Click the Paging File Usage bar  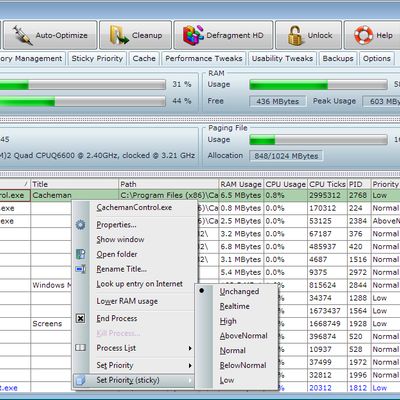pyautogui.click(x=319, y=140)
